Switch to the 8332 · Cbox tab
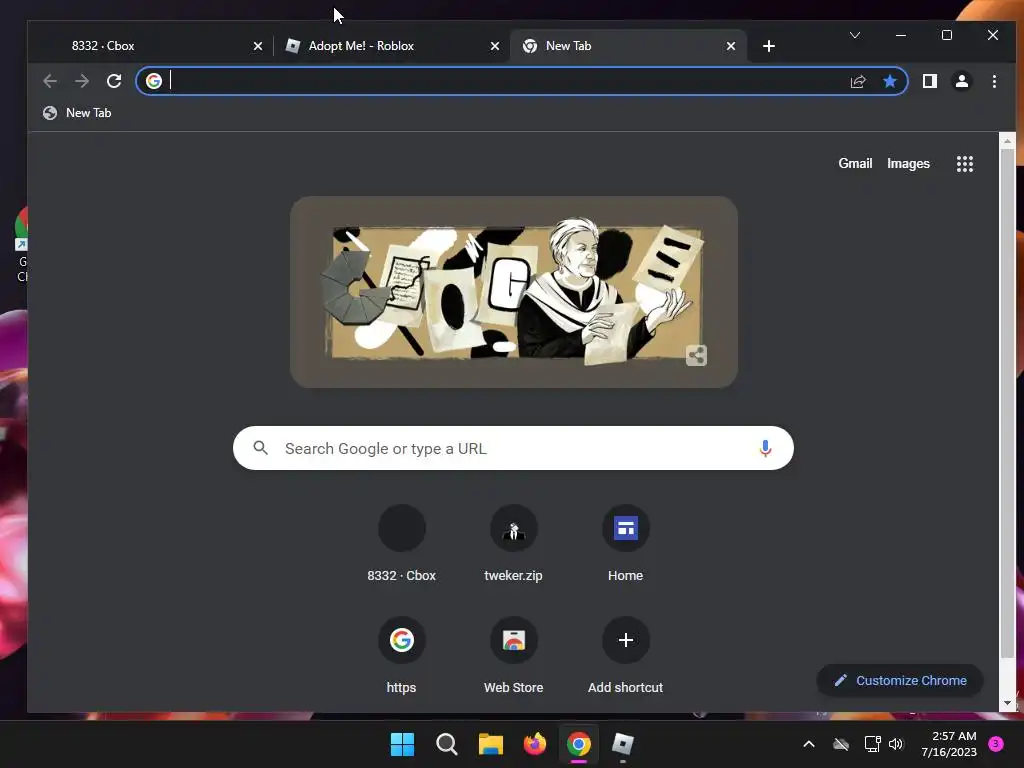Image resolution: width=1024 pixels, height=768 pixels. click(x=150, y=46)
